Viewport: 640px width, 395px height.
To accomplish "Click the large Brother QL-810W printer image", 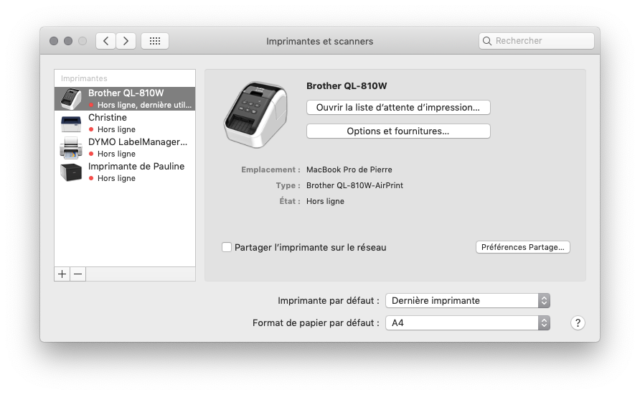I will pyautogui.click(x=256, y=114).
